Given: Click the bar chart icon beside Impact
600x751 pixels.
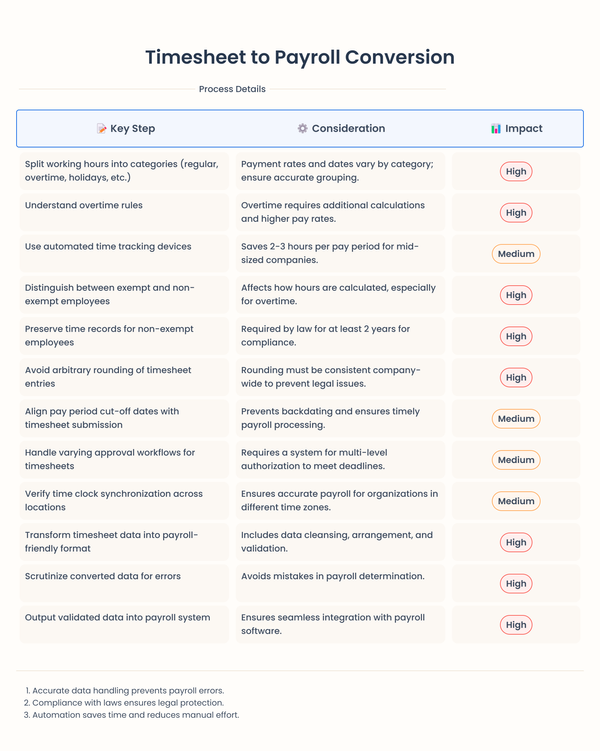Looking at the screenshot, I should (x=496, y=128).
